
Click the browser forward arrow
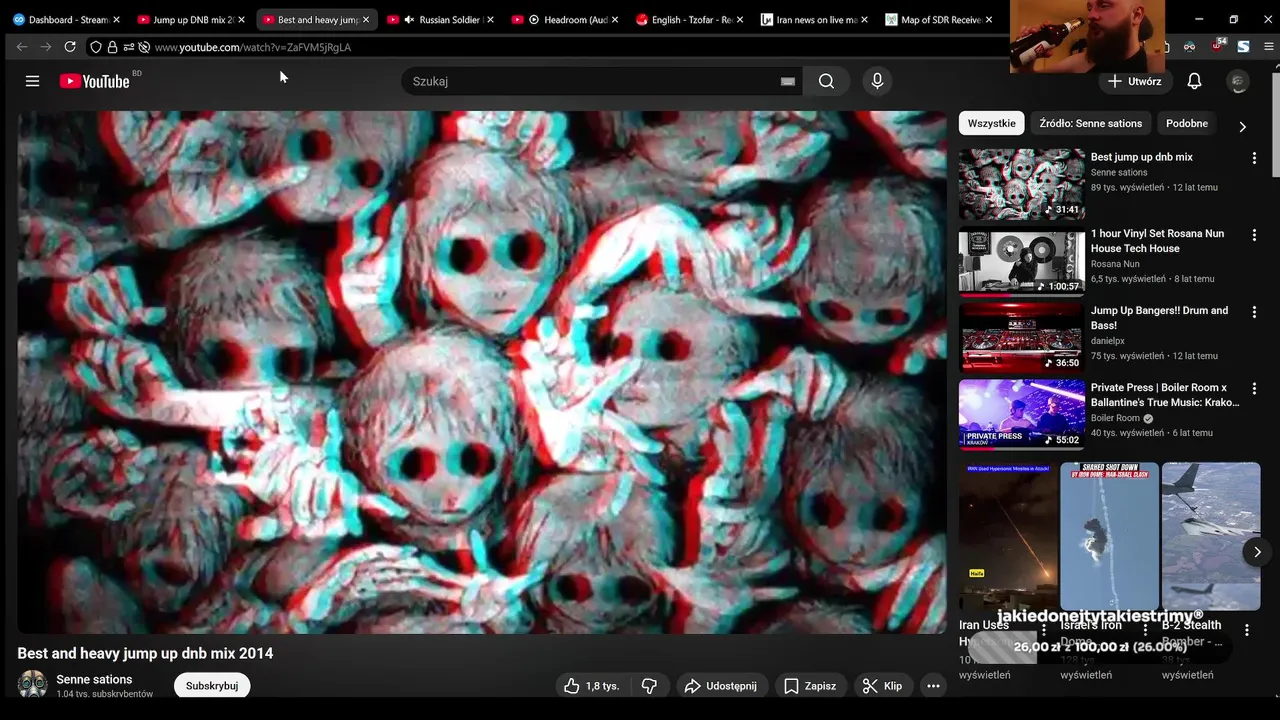46,47
